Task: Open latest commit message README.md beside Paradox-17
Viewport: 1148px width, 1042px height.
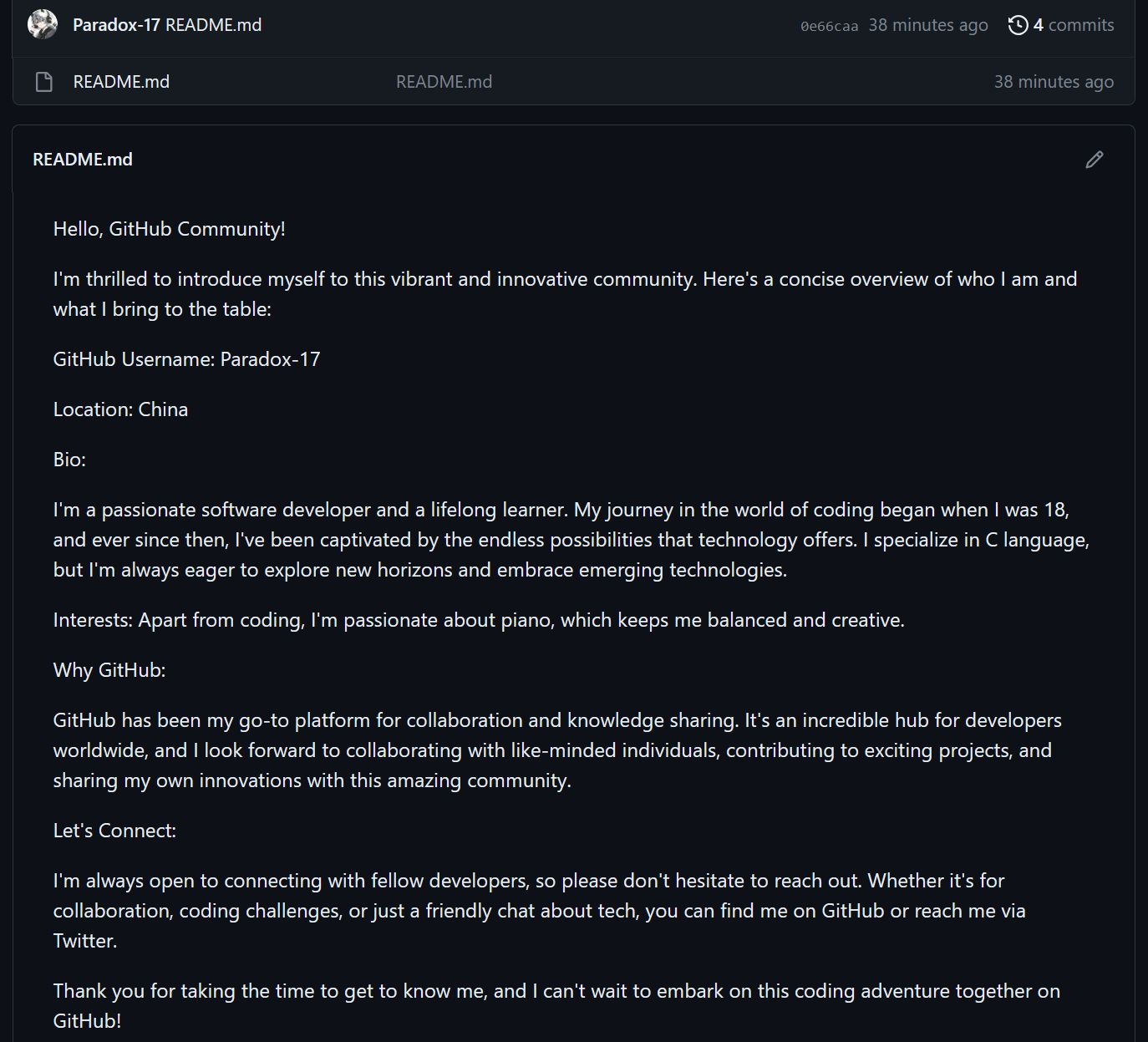Action: pyautogui.click(x=214, y=25)
